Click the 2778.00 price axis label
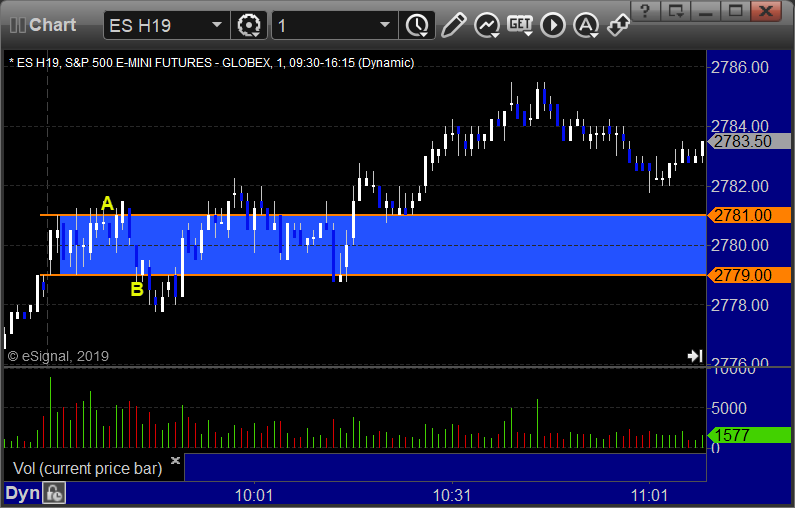Viewport: 795px width, 508px height. [x=740, y=305]
